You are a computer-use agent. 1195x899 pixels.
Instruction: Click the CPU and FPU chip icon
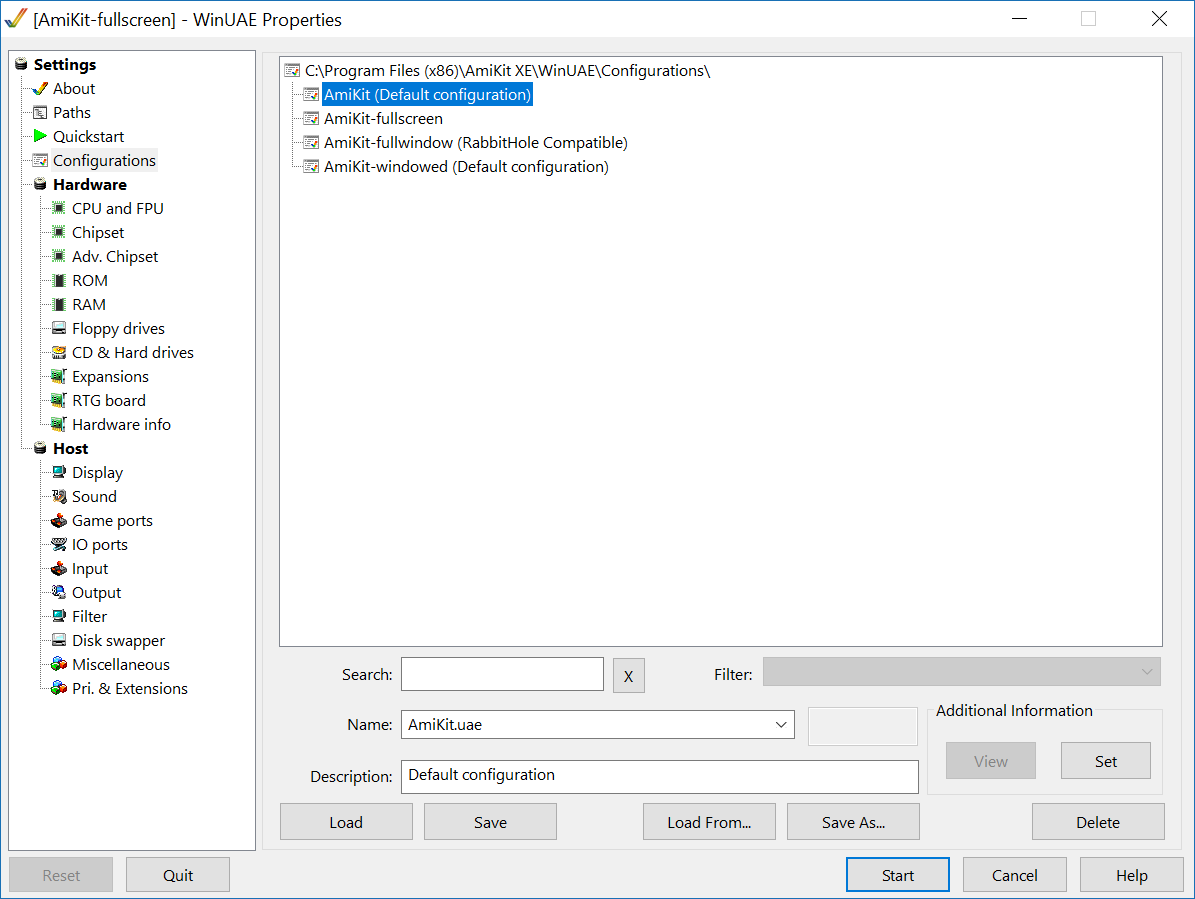coord(59,208)
